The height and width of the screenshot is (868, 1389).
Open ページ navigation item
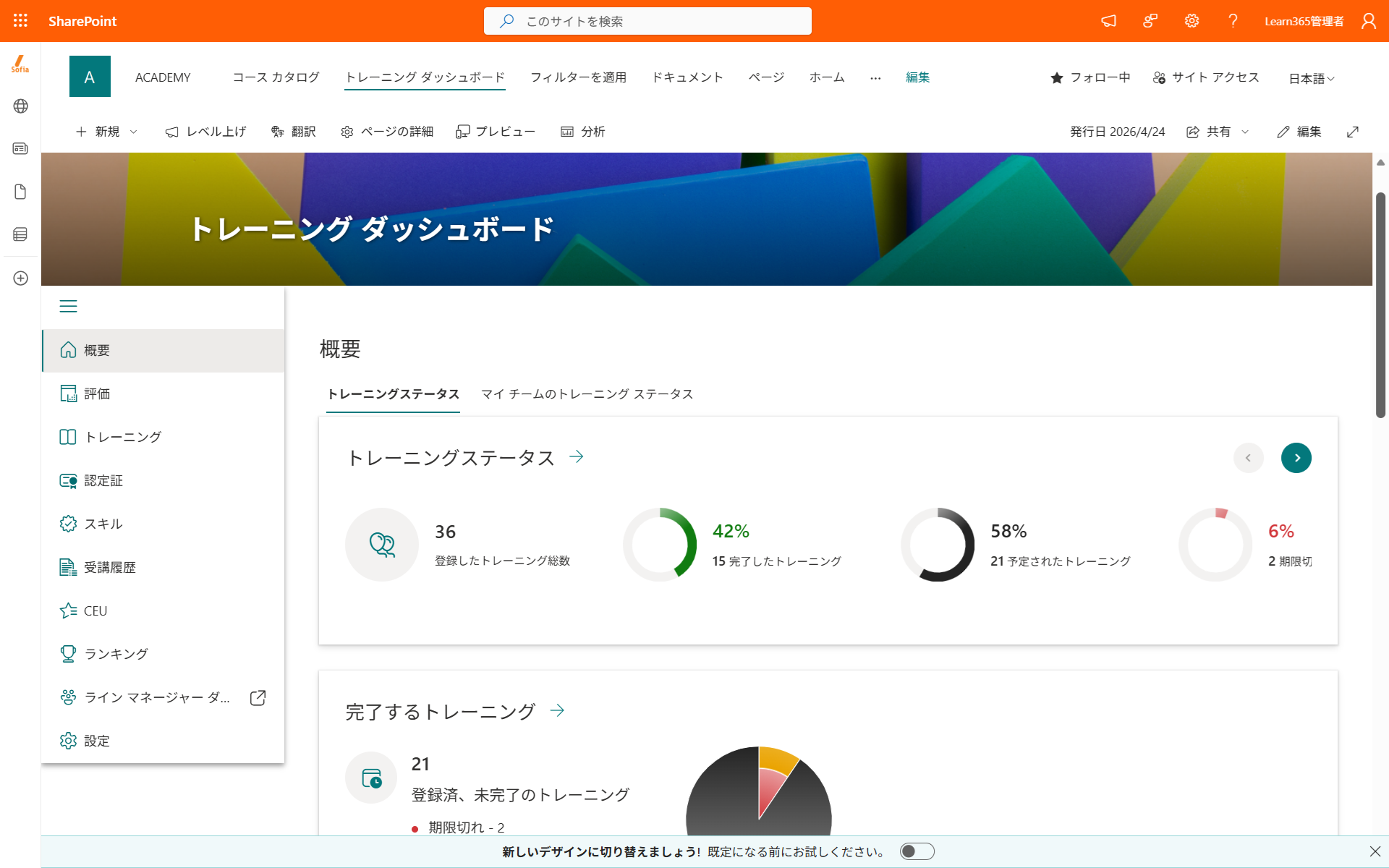click(x=766, y=77)
